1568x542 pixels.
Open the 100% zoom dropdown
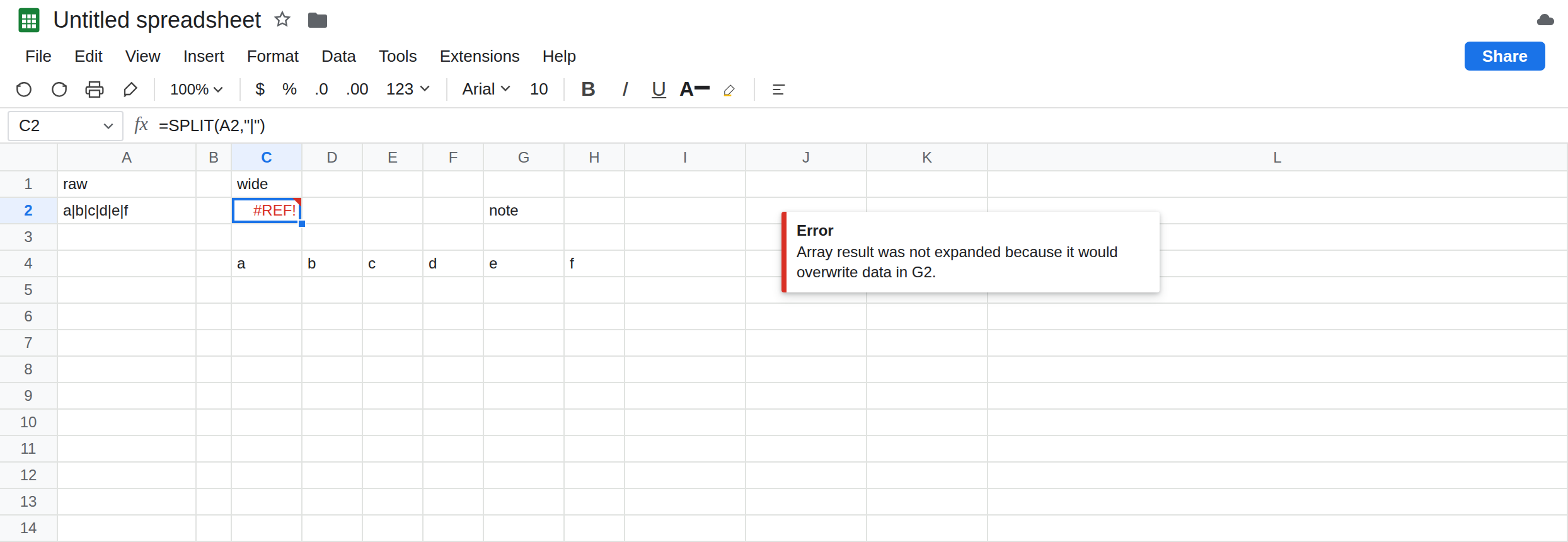click(197, 89)
